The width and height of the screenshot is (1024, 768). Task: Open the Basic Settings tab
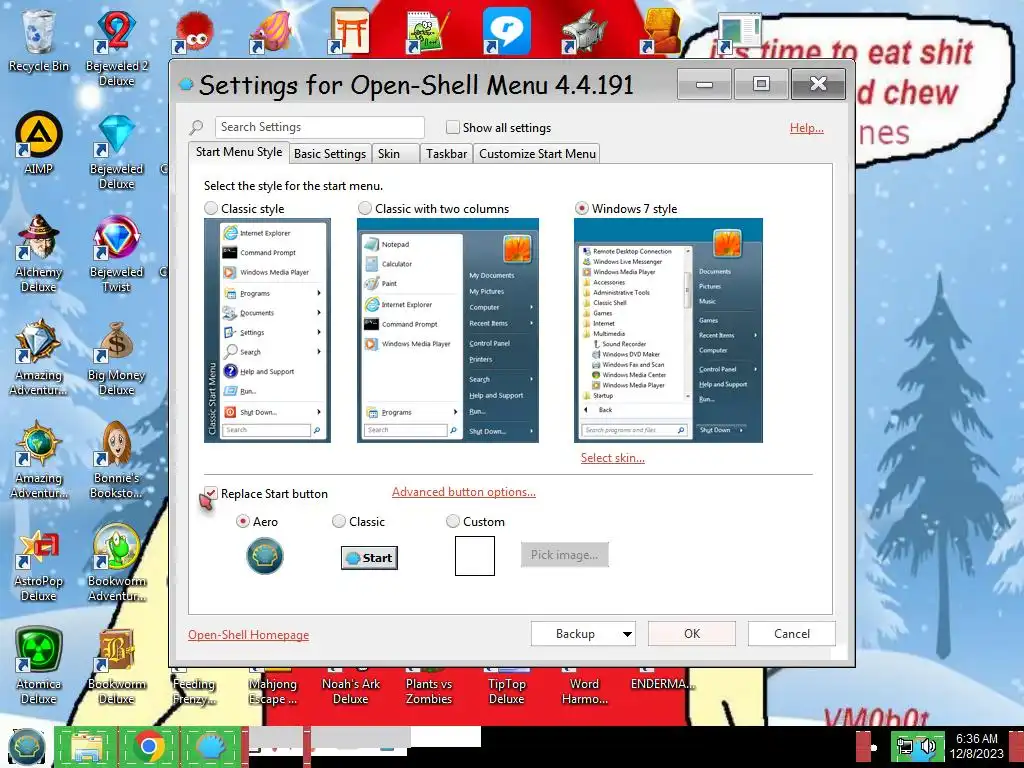tap(330, 153)
